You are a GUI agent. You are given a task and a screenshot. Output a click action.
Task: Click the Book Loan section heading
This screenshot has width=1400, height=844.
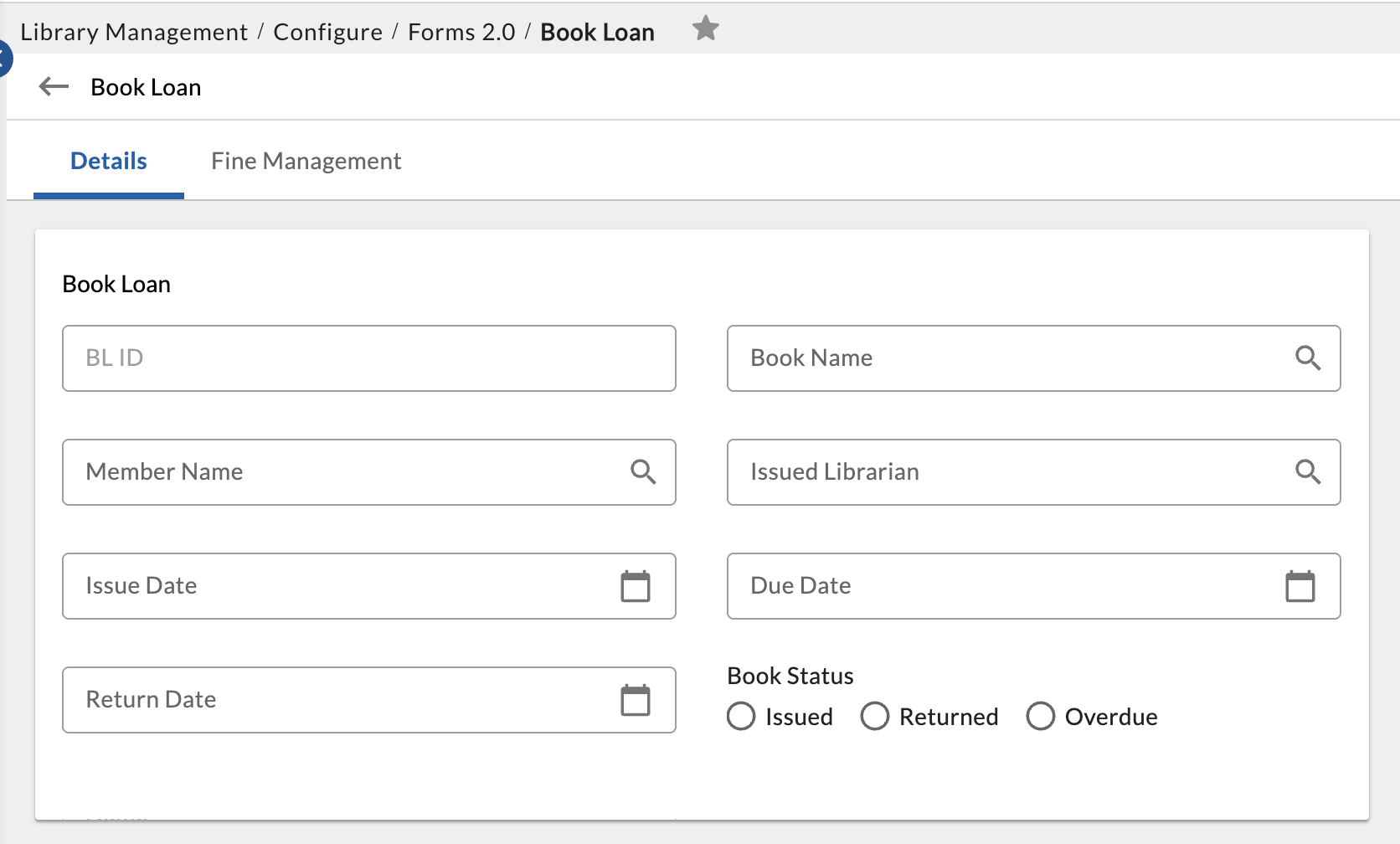116,285
